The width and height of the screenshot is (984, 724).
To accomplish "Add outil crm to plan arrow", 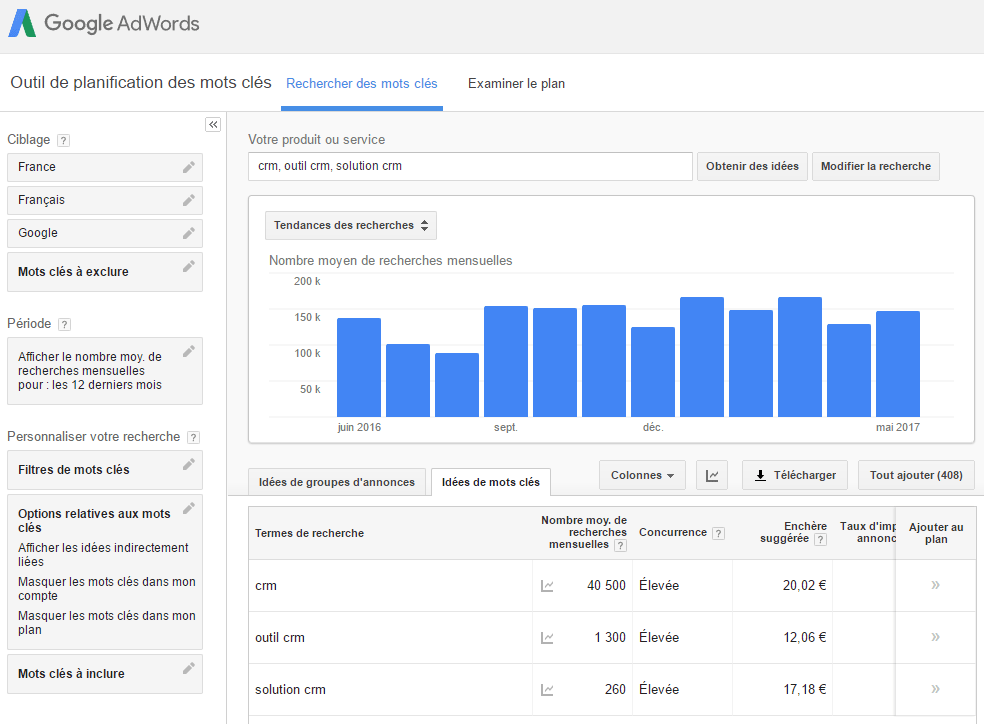I will [935, 637].
